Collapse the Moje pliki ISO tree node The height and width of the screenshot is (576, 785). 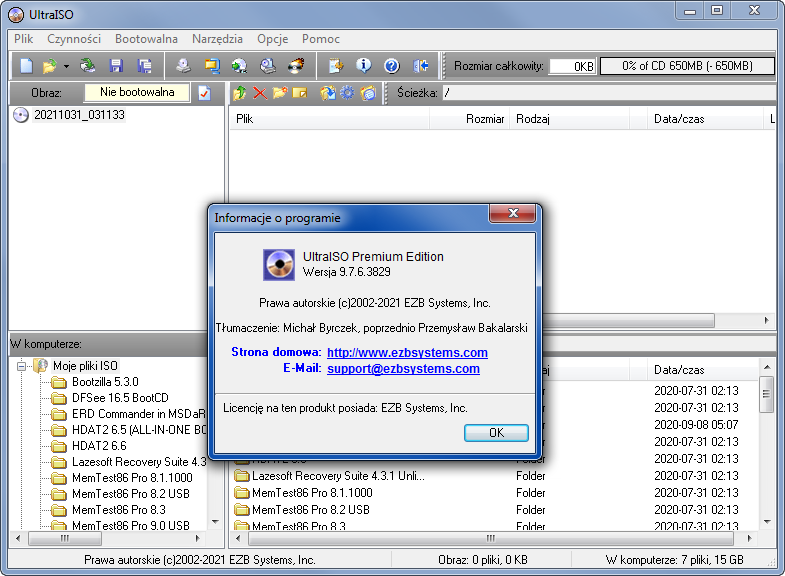[21, 366]
